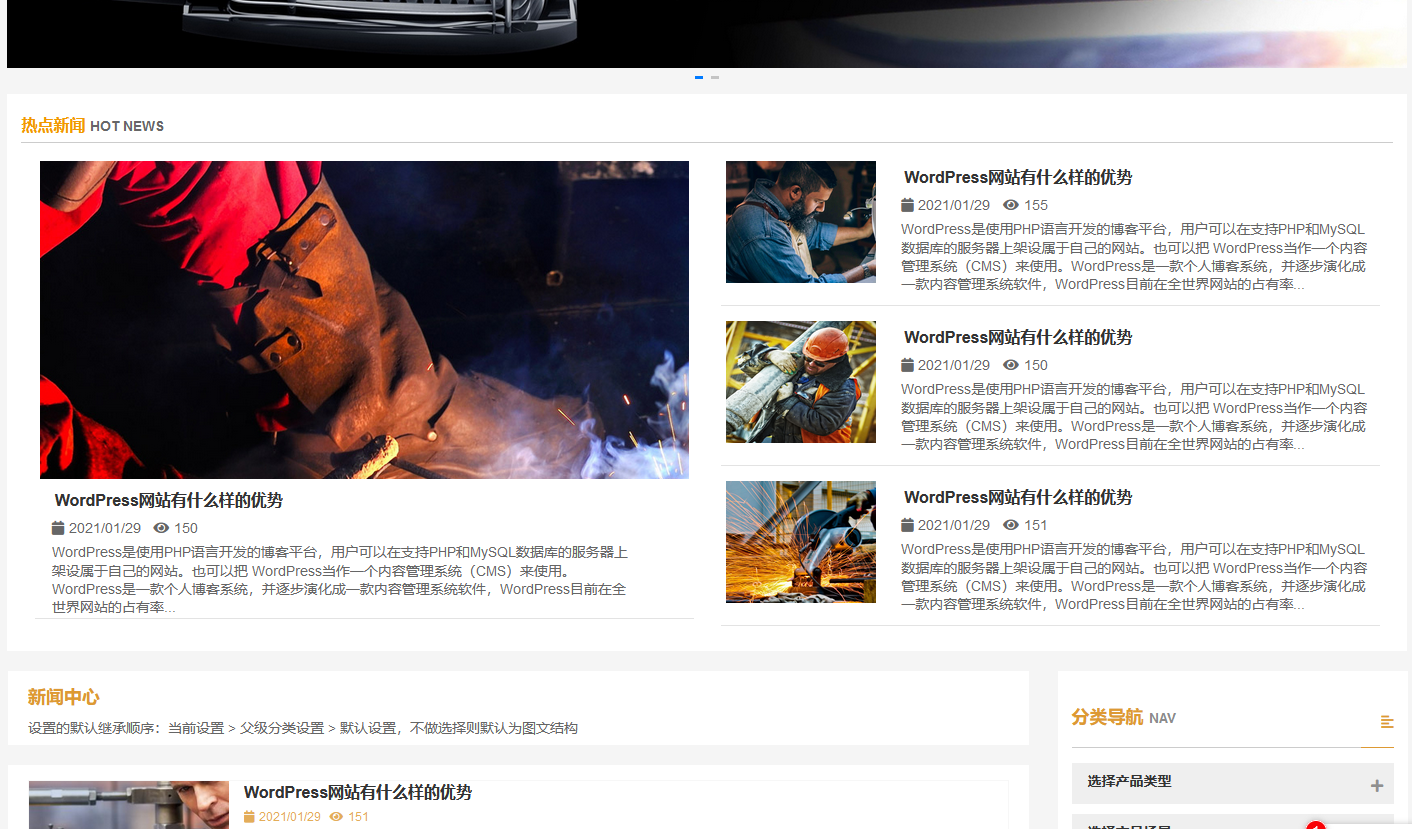This screenshot has width=1412, height=829.
Task: Click the grinder sparks thumbnail of the third article
Action: point(800,541)
